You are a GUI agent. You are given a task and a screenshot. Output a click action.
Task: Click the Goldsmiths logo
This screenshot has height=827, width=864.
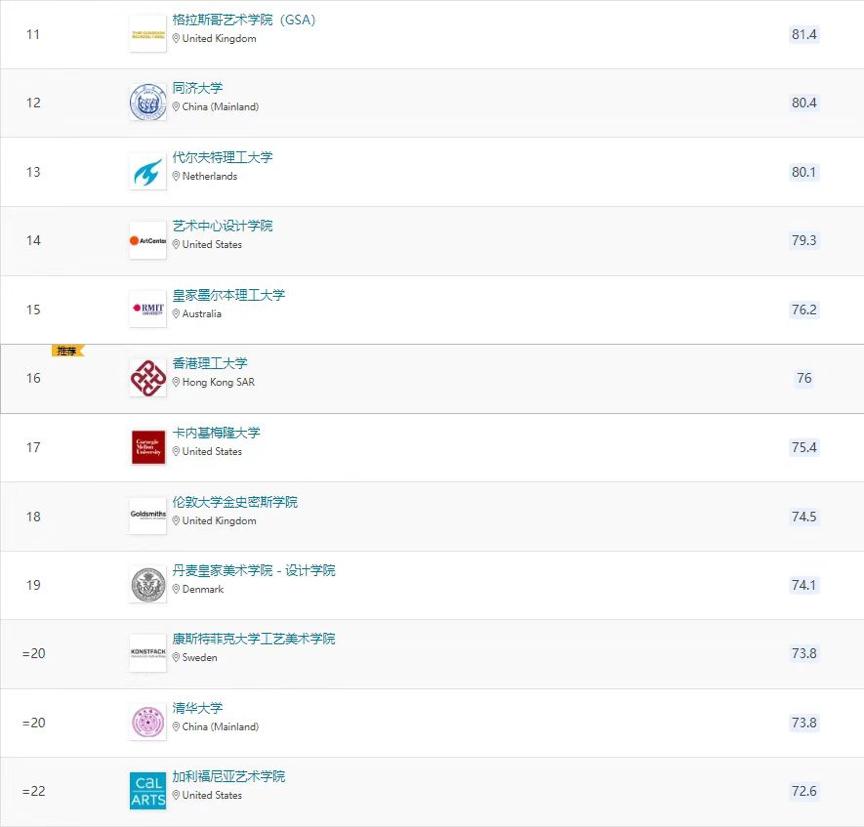pyautogui.click(x=148, y=516)
